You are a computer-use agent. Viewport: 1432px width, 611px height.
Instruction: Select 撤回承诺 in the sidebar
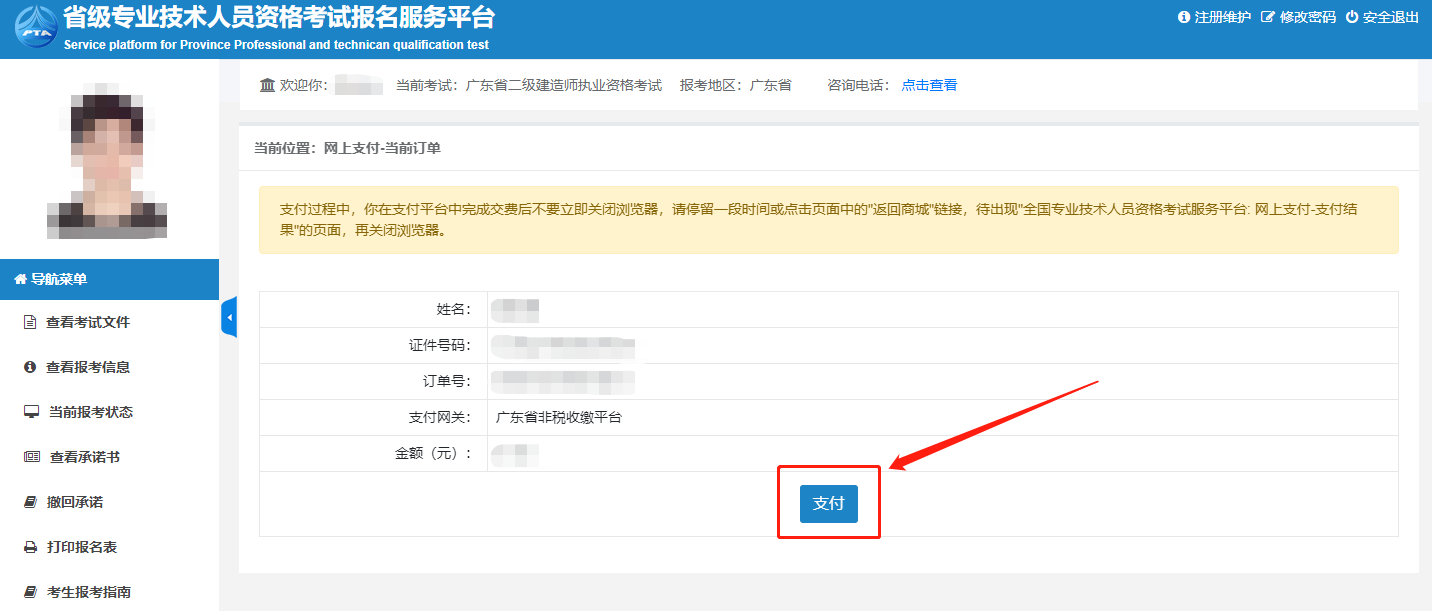[x=75, y=502]
